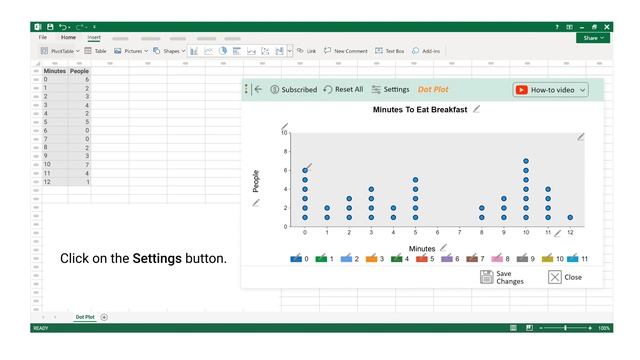Click the Share button
Viewport: 640px width, 360px height.
[593, 38]
